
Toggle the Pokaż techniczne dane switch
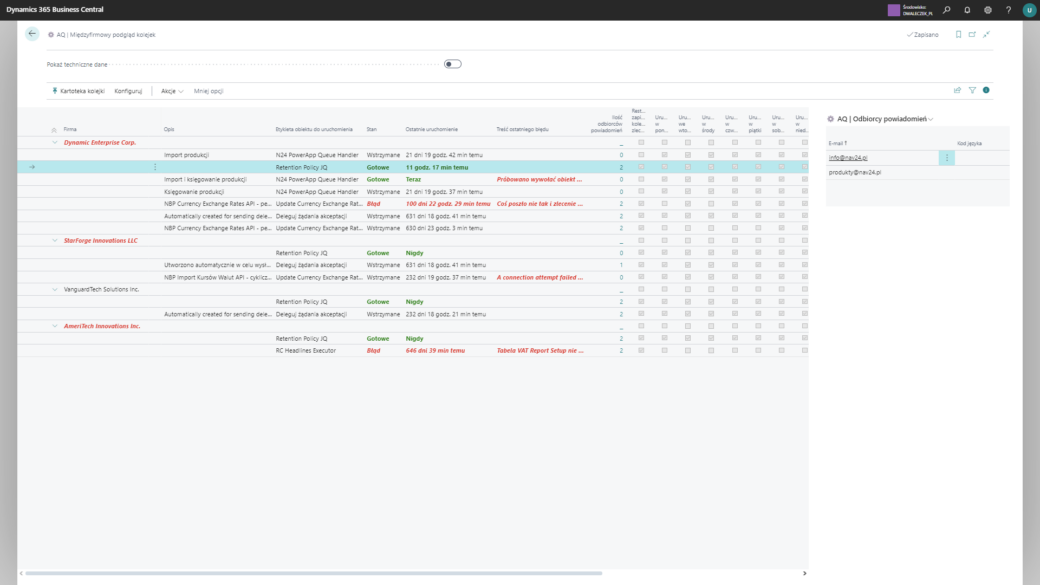coord(453,64)
